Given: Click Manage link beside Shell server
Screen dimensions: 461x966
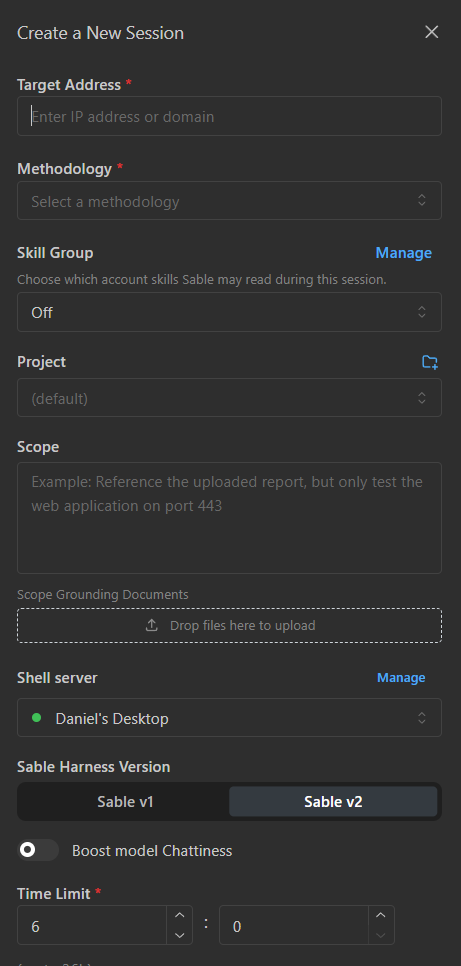Looking at the screenshot, I should 401,678.
